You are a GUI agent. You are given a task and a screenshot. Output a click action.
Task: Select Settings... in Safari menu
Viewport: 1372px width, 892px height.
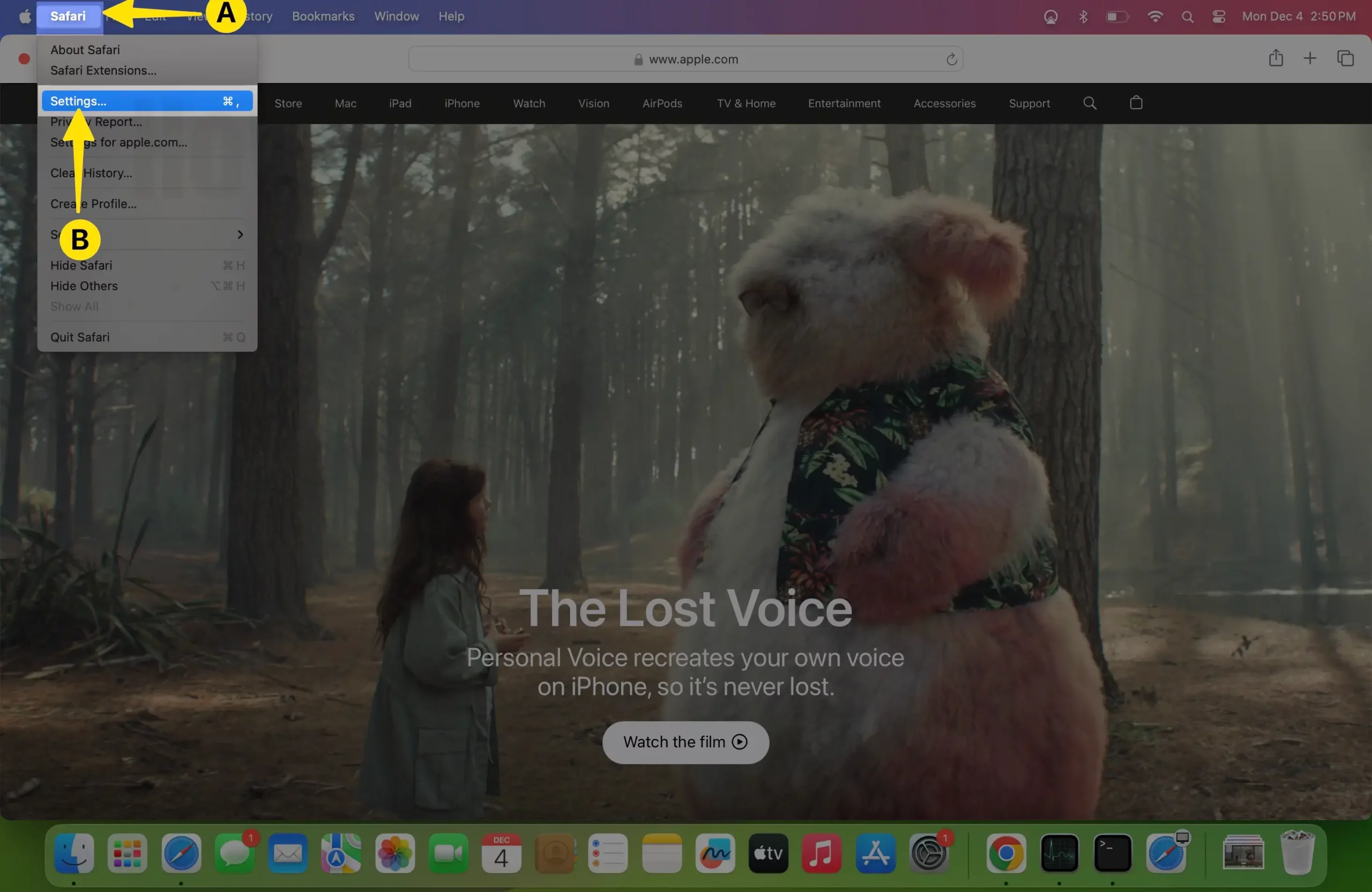pyautogui.click(x=147, y=101)
